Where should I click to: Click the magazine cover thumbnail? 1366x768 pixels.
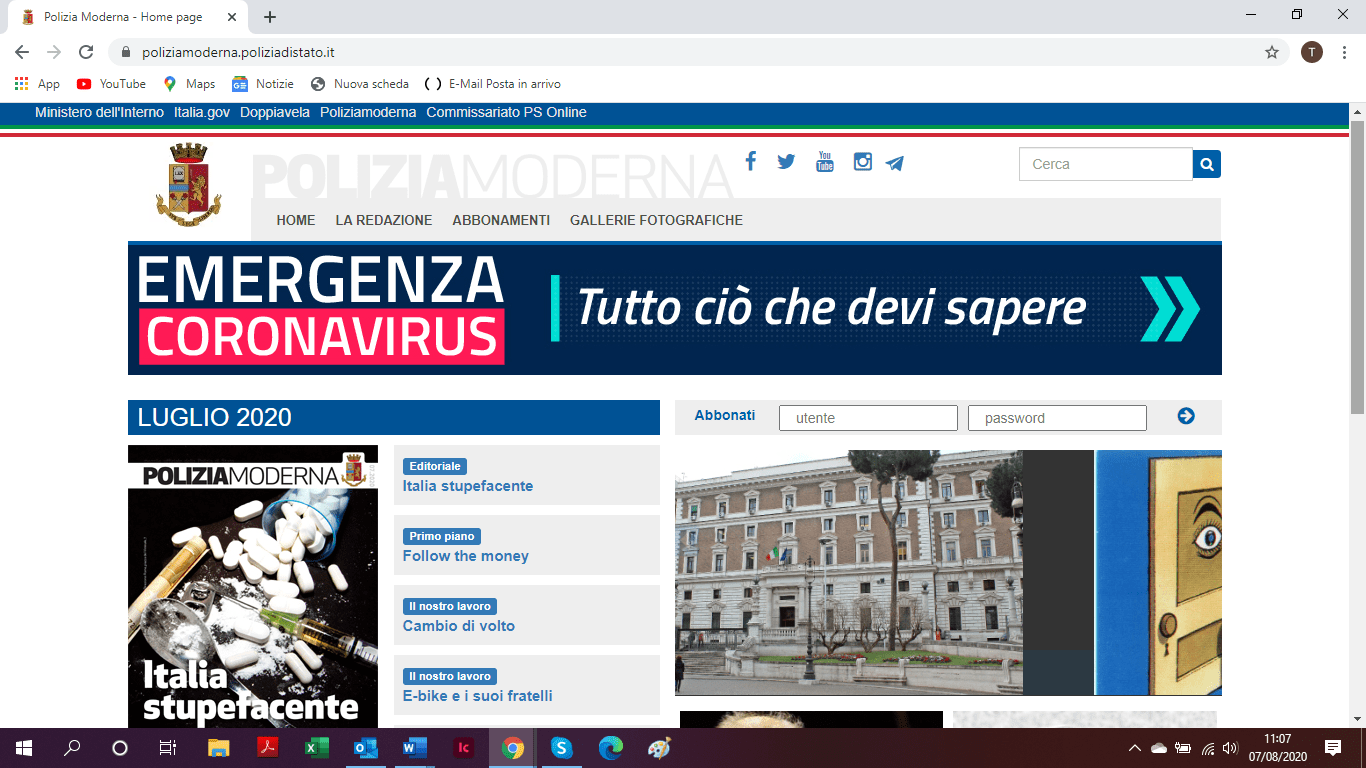tap(253, 586)
